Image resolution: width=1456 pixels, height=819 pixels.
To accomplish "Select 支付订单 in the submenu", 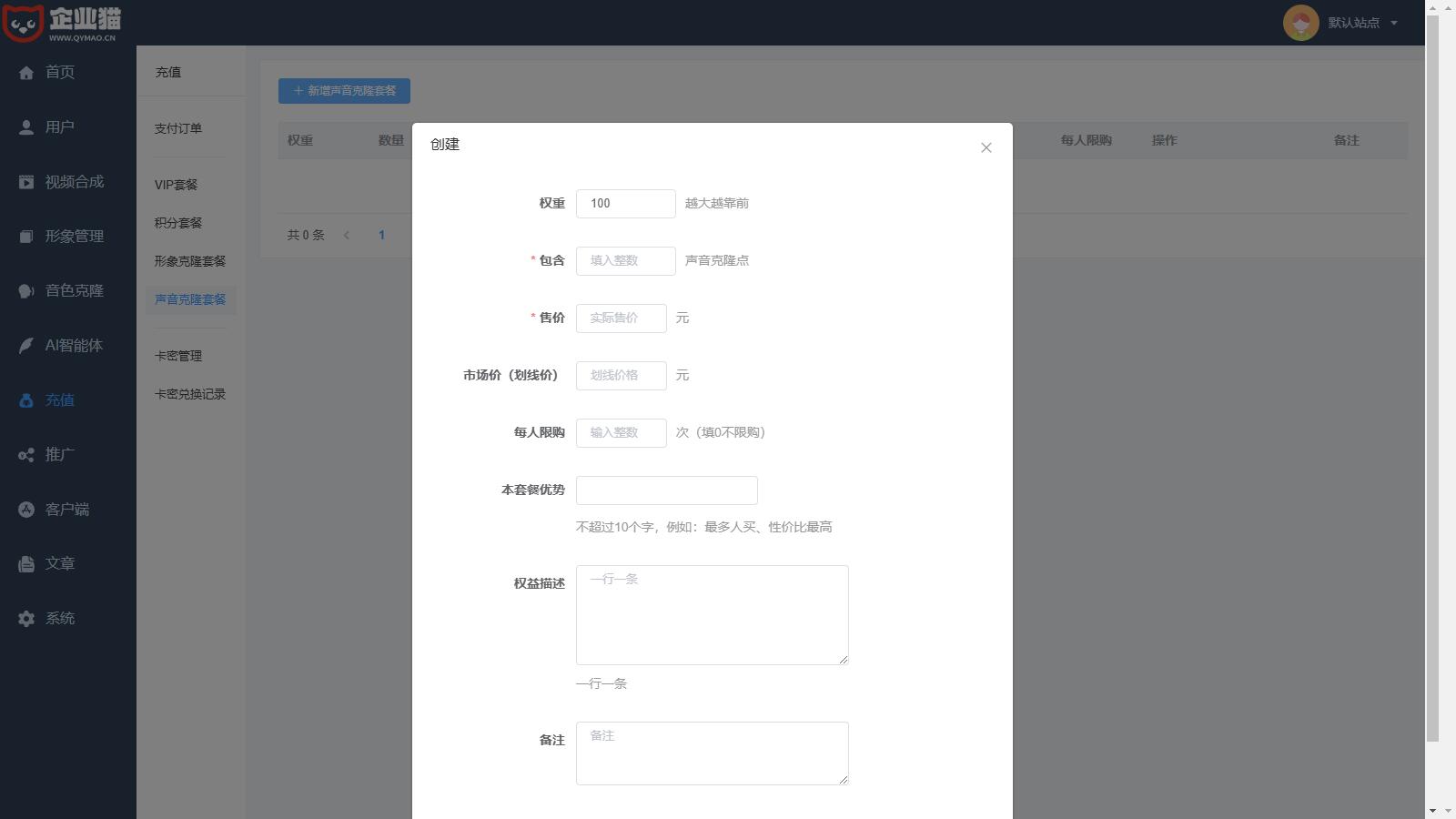I will 178,128.
